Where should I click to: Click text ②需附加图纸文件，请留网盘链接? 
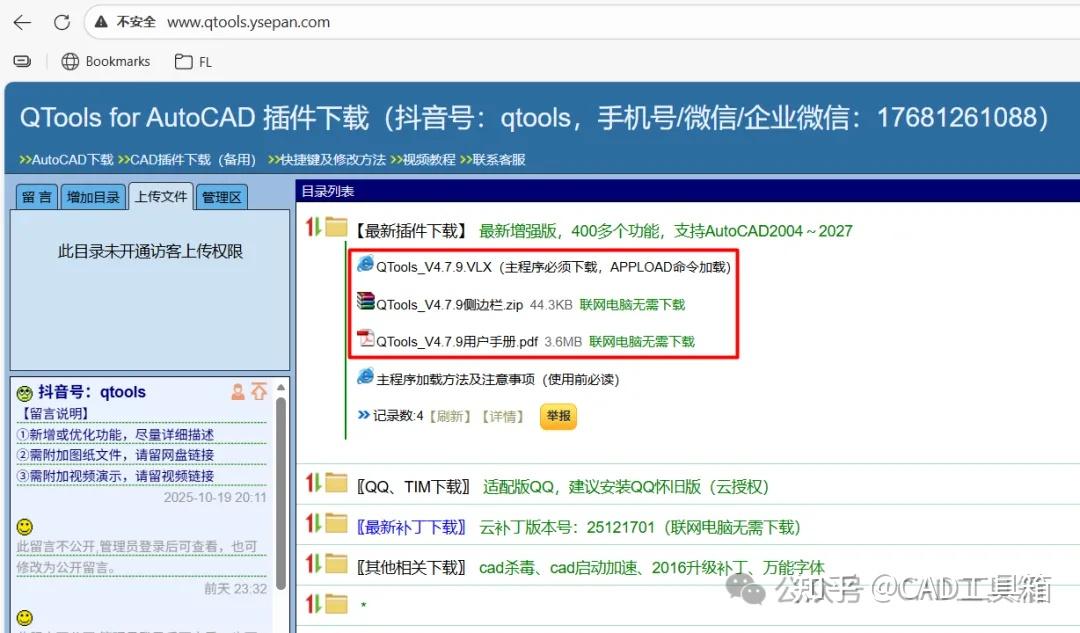(115, 455)
